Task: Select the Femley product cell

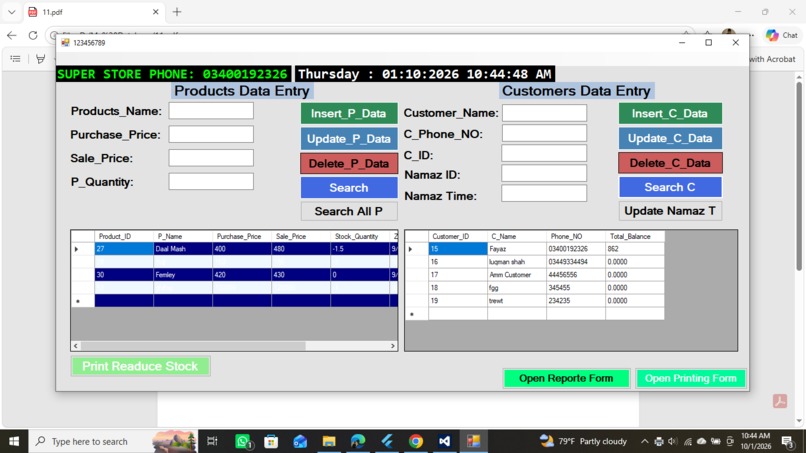Action: [182, 275]
